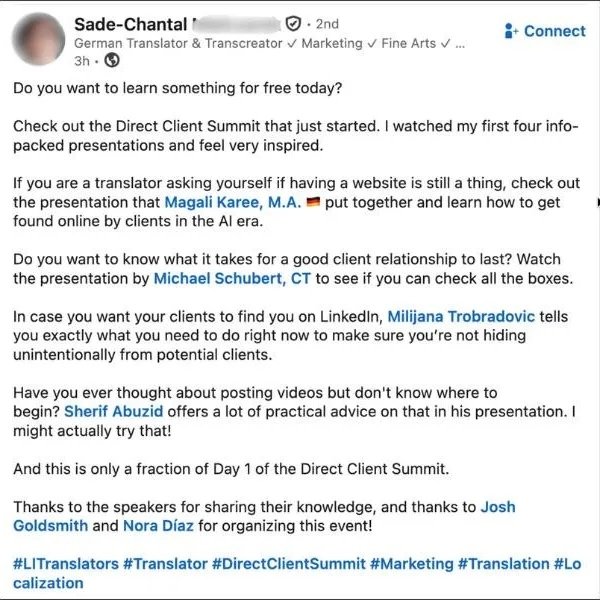Open the #Translator hashtag
The height and width of the screenshot is (600, 600).
pos(165,564)
